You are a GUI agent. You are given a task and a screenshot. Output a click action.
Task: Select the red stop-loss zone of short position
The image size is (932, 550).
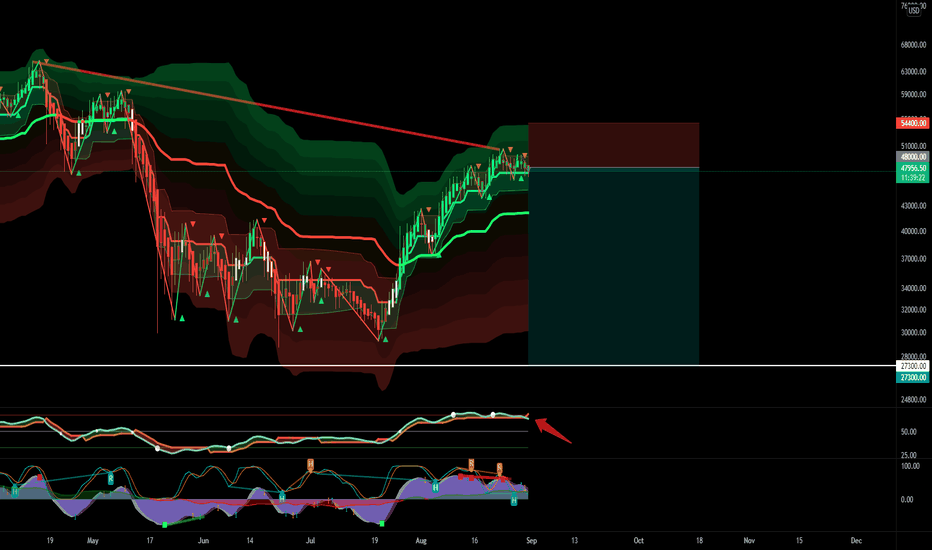pos(613,145)
